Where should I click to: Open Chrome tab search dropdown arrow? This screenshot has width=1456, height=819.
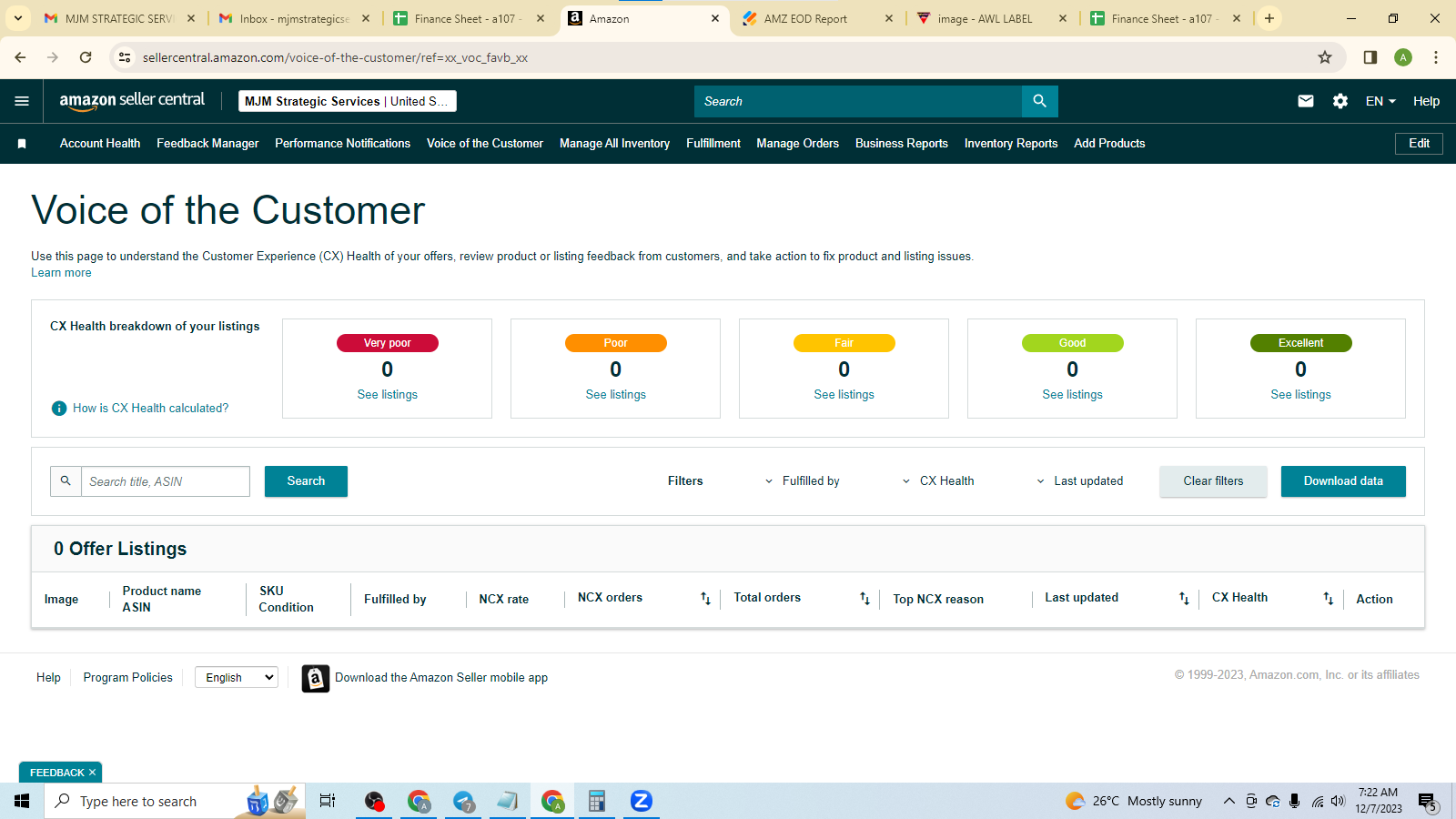click(18, 18)
